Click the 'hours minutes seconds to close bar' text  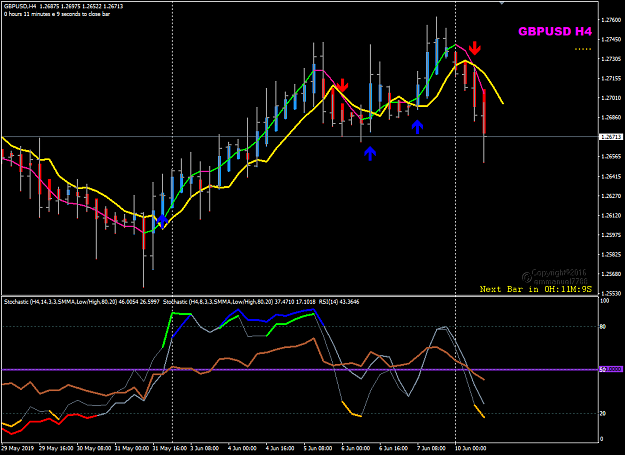coord(57,14)
